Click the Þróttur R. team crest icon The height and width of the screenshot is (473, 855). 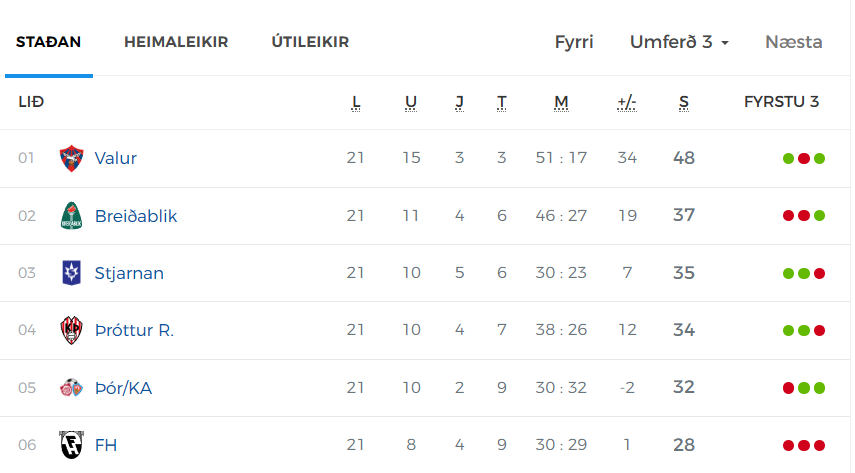71,330
